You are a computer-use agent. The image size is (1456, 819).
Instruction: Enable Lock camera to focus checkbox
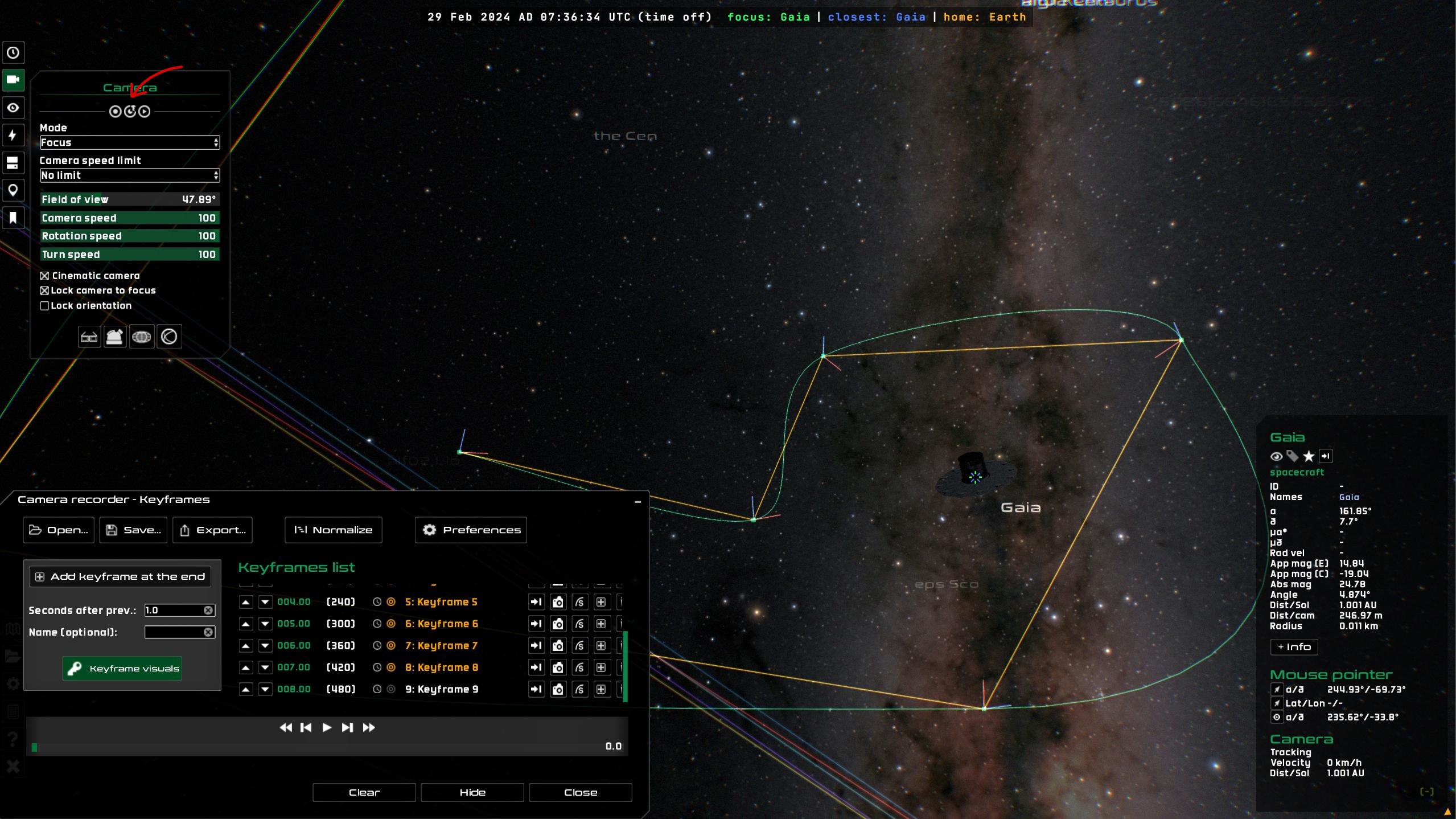click(x=44, y=290)
